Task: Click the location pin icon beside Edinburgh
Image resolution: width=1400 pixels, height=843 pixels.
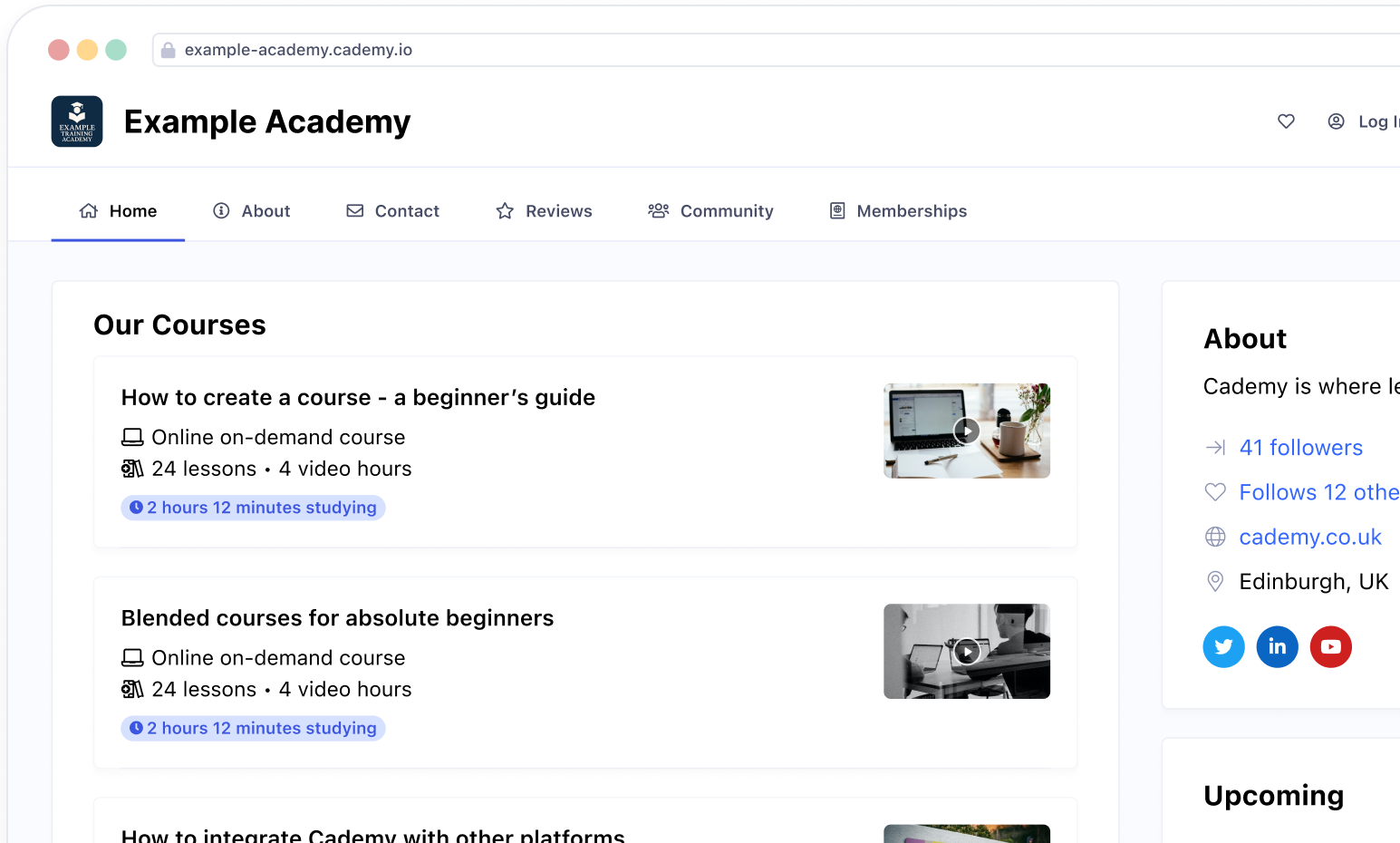Action: [1215, 581]
